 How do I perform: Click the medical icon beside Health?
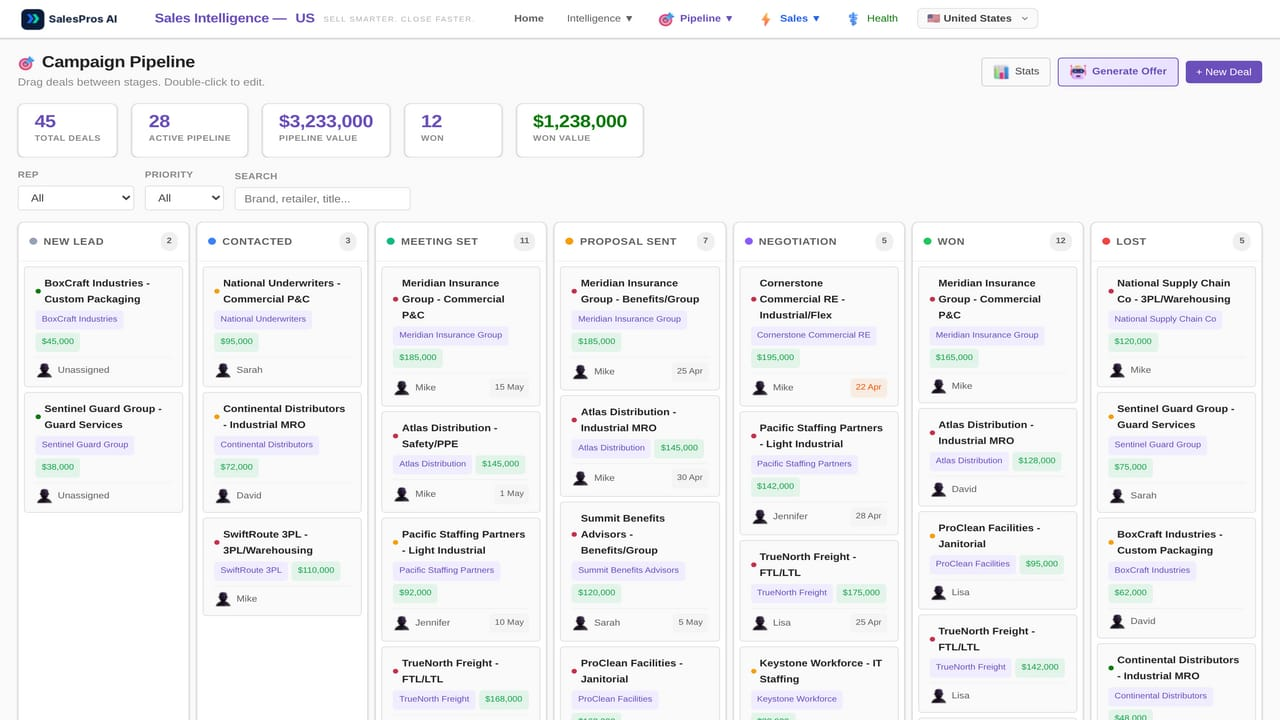(x=853, y=19)
